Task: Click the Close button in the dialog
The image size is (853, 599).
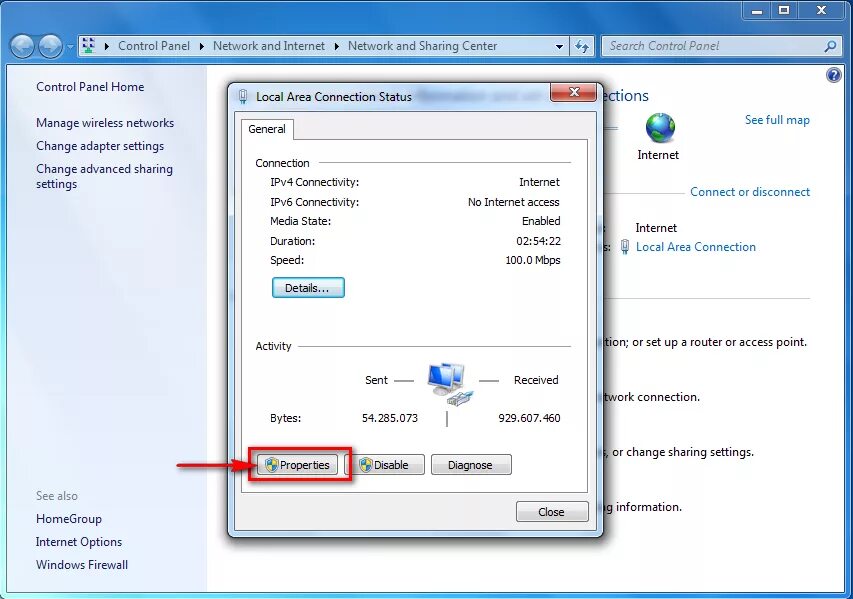Action: pyautogui.click(x=552, y=512)
